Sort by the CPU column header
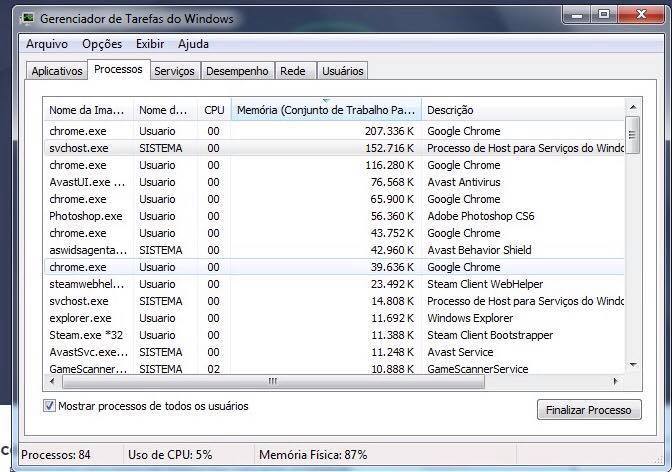The image size is (672, 472). point(214,110)
